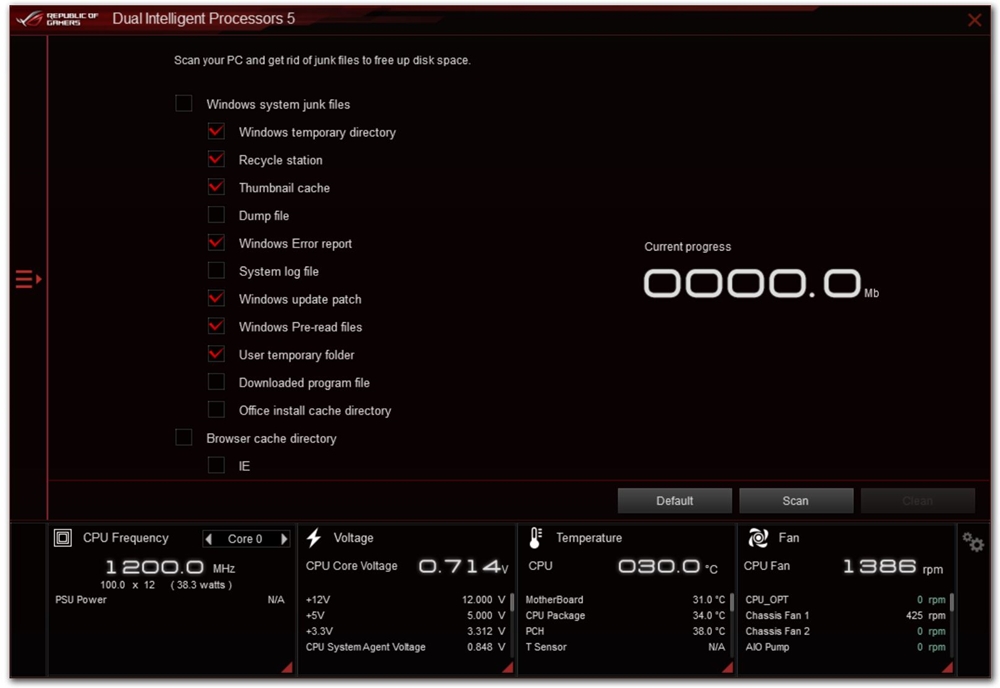Click the ROG Republic of Gamers logo
Viewport: 1000px width, 688px height.
[x=57, y=18]
